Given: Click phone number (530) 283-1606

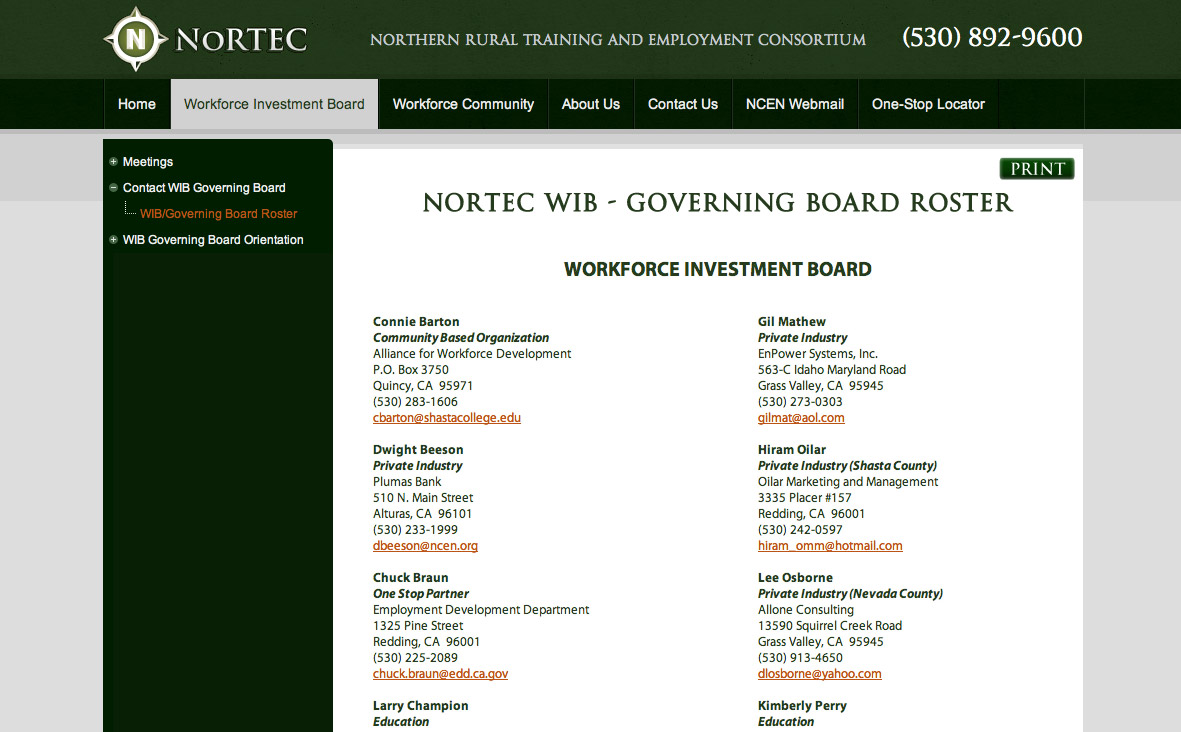Looking at the screenshot, I should pos(415,402).
